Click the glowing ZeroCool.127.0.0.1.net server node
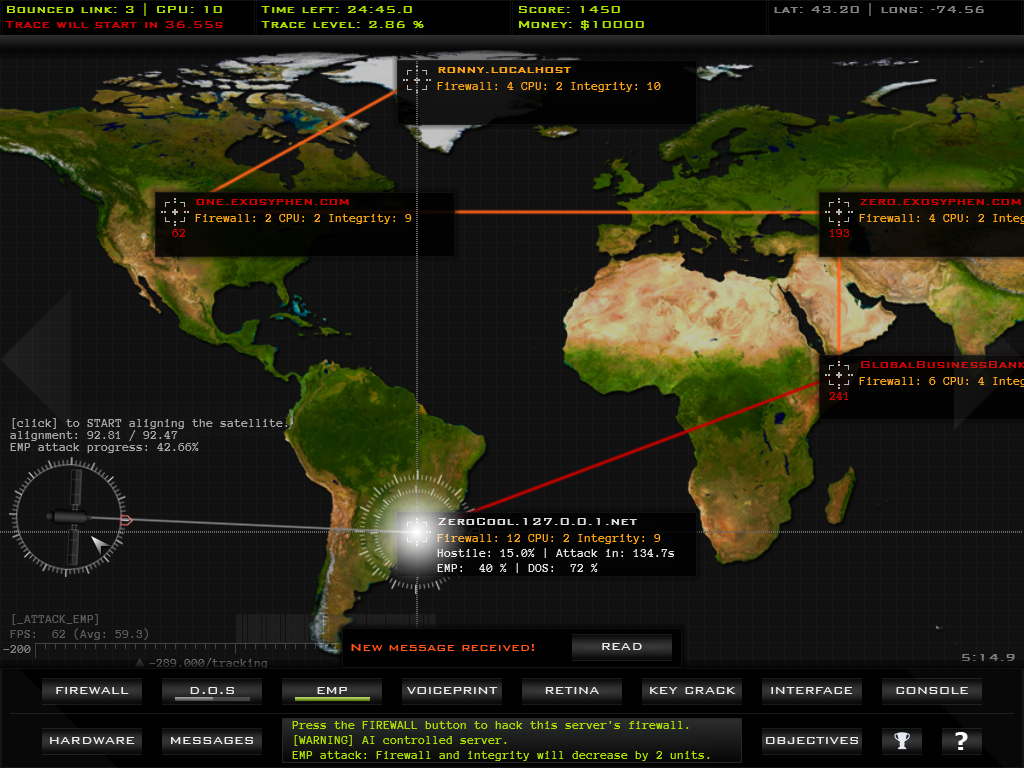 tap(415, 532)
